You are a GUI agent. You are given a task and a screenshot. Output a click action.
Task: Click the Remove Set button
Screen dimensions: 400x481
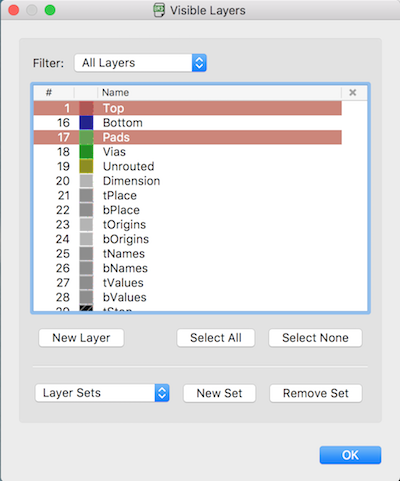316,393
